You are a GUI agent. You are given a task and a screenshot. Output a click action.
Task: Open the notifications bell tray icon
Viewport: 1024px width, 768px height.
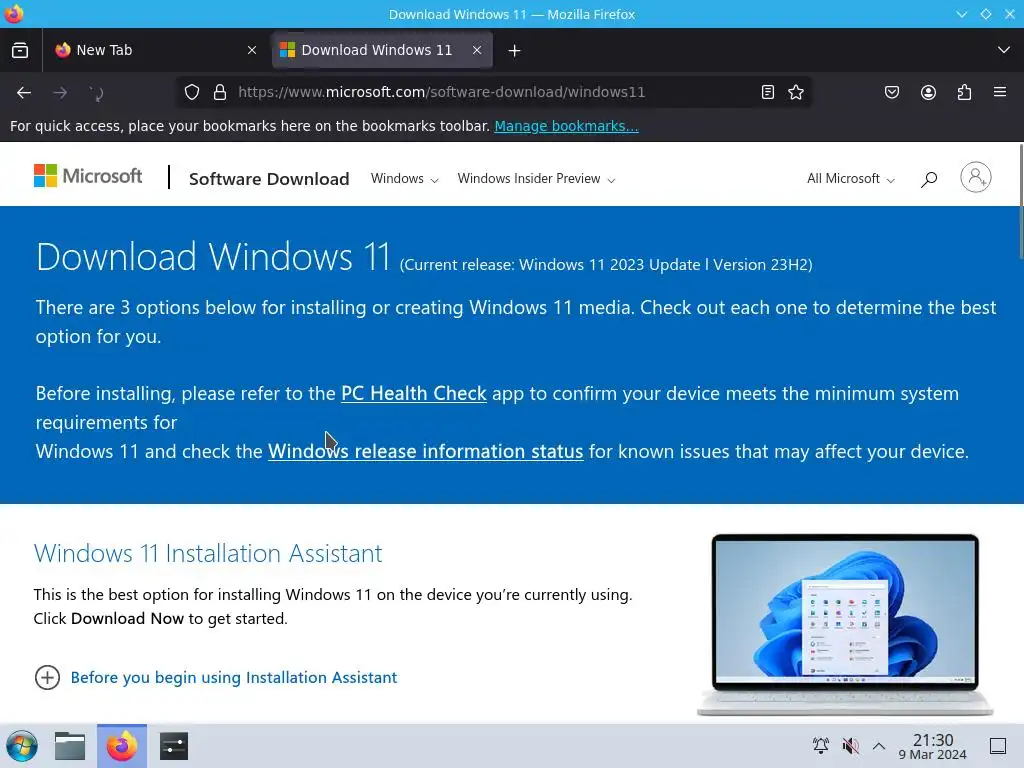point(821,745)
